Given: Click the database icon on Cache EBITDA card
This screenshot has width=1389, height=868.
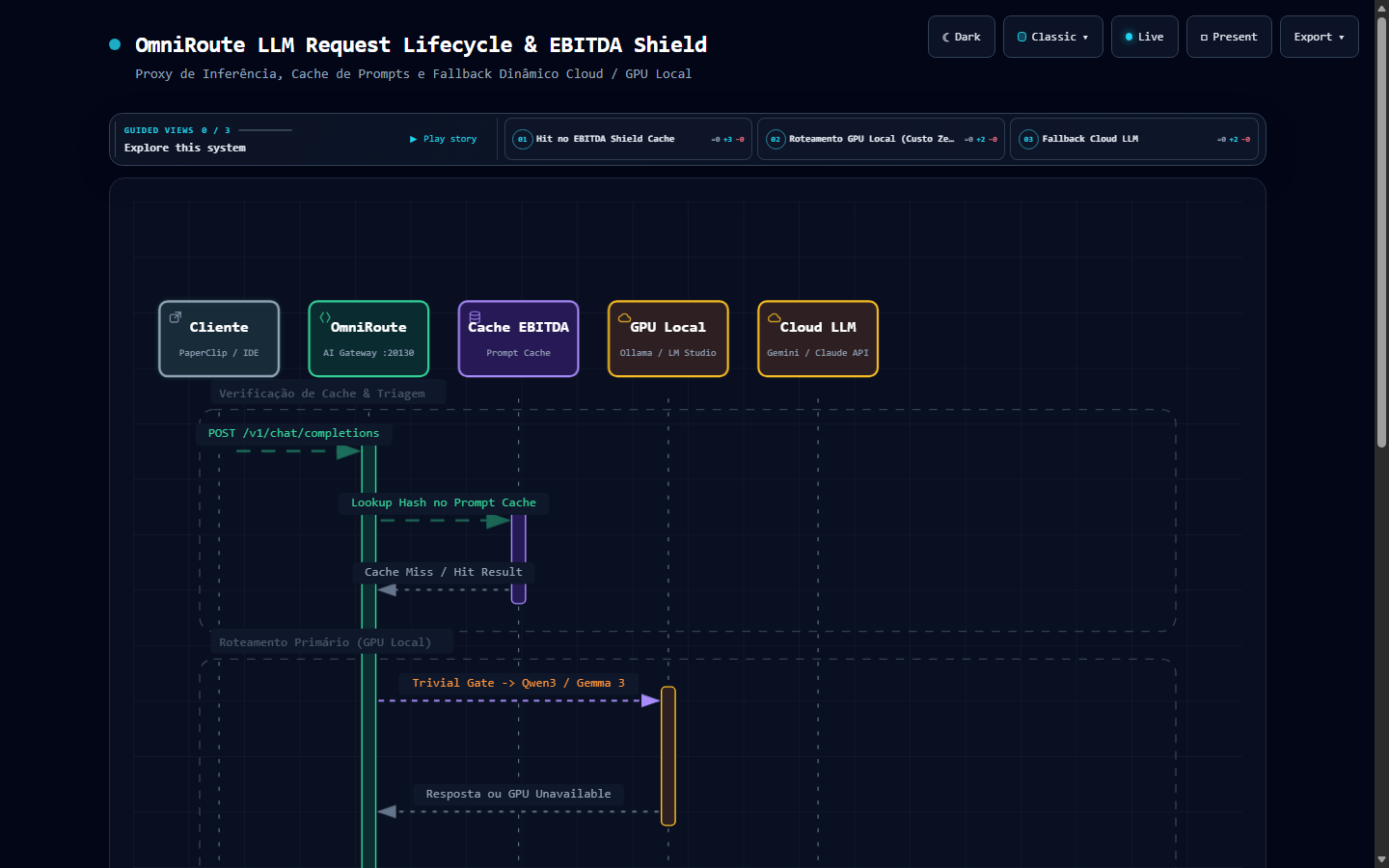Looking at the screenshot, I should 475,316.
